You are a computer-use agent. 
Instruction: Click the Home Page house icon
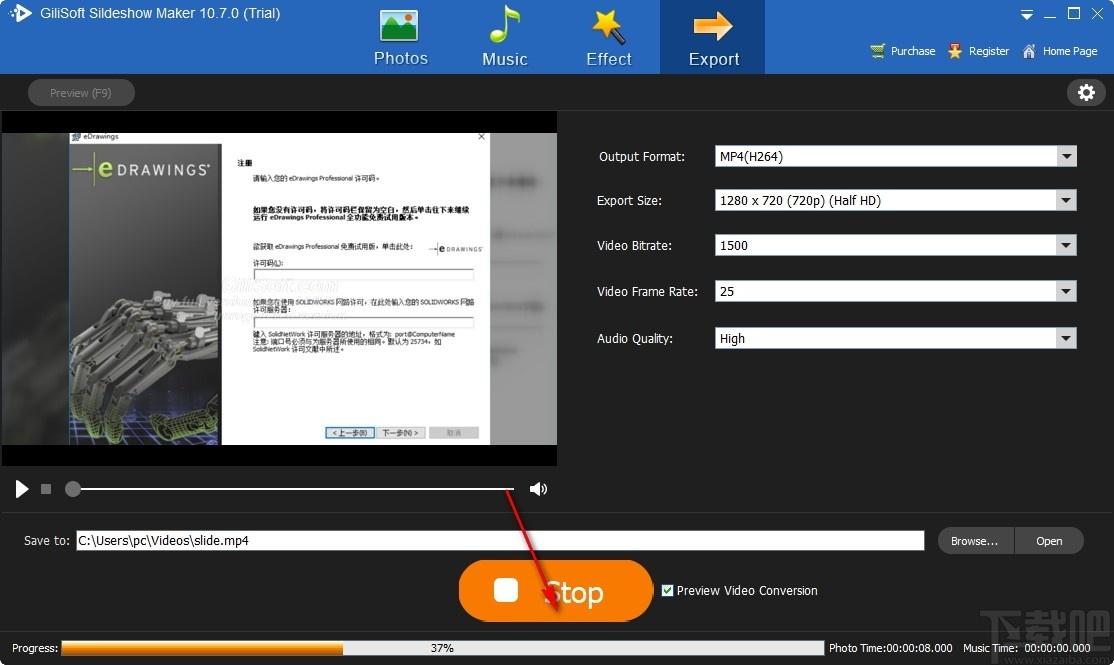click(x=1029, y=51)
